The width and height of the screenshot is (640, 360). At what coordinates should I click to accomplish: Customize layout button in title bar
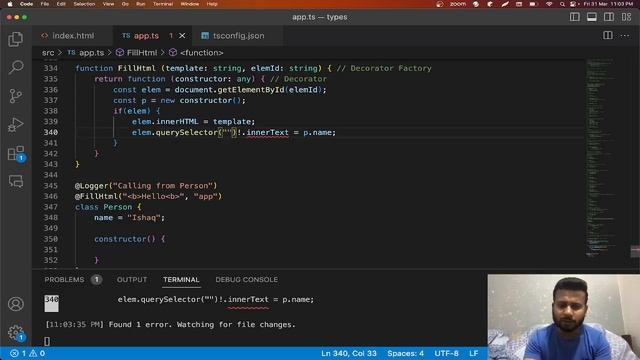click(x=626, y=17)
